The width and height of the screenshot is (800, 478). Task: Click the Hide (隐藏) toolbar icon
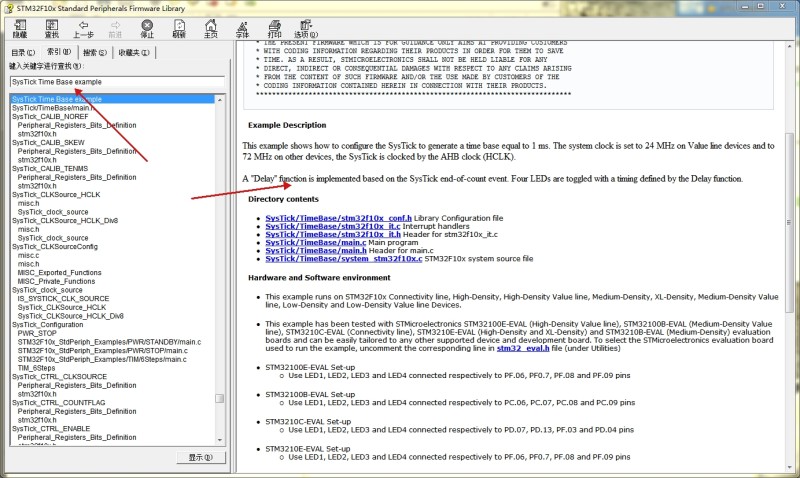pos(20,27)
